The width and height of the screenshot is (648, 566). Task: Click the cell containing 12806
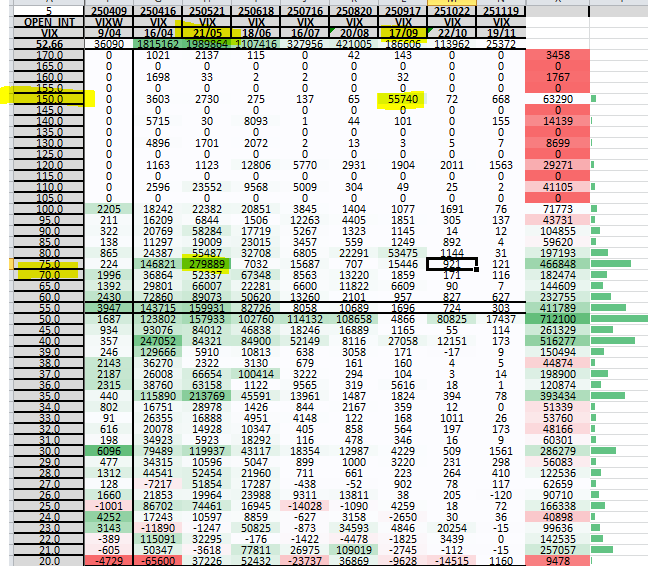pyautogui.click(x=256, y=165)
